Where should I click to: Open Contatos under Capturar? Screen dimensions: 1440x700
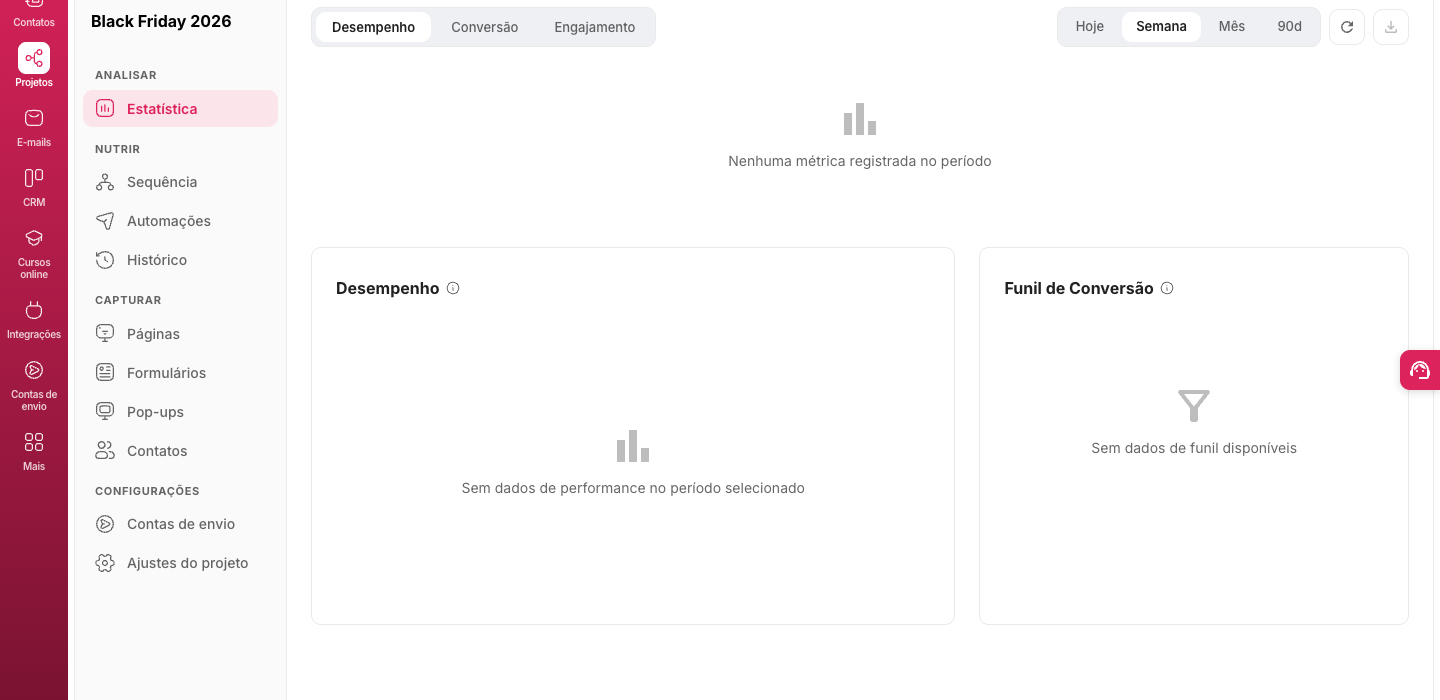pos(180,451)
